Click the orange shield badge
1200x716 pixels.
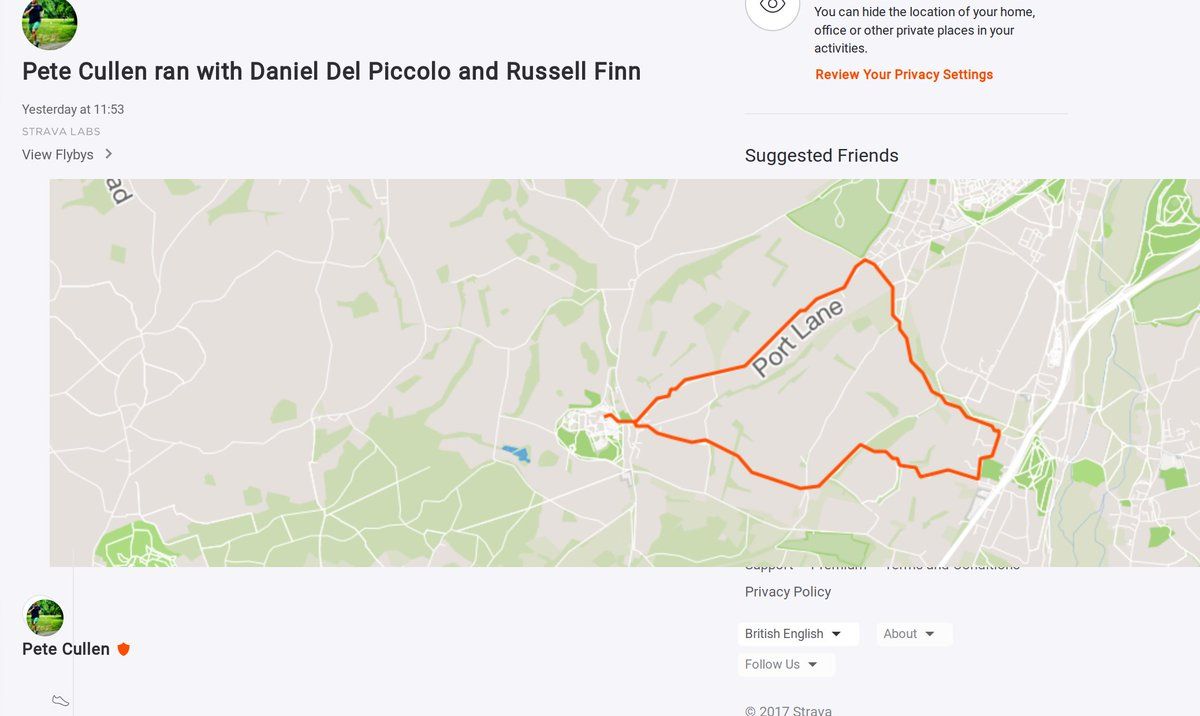pyautogui.click(x=124, y=649)
